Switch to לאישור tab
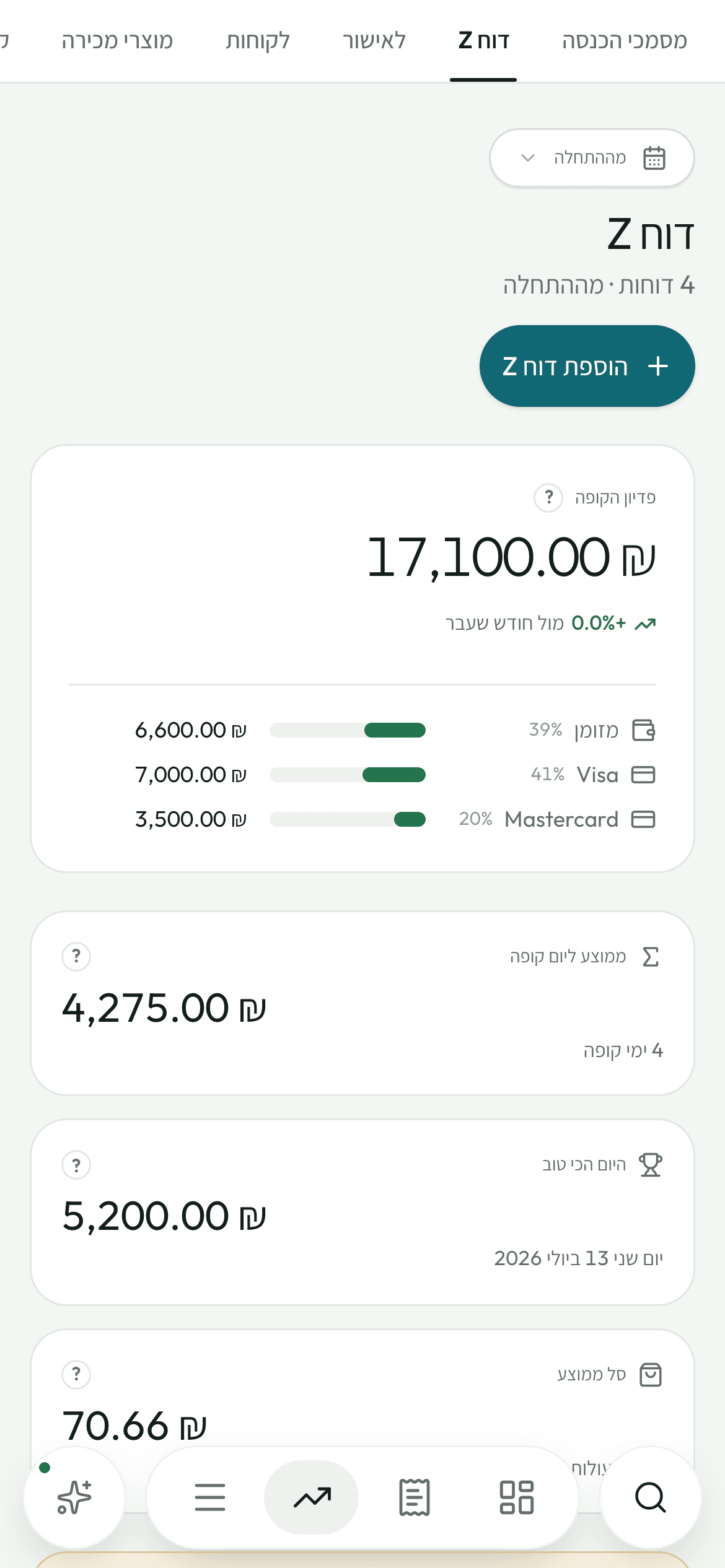 374,41
